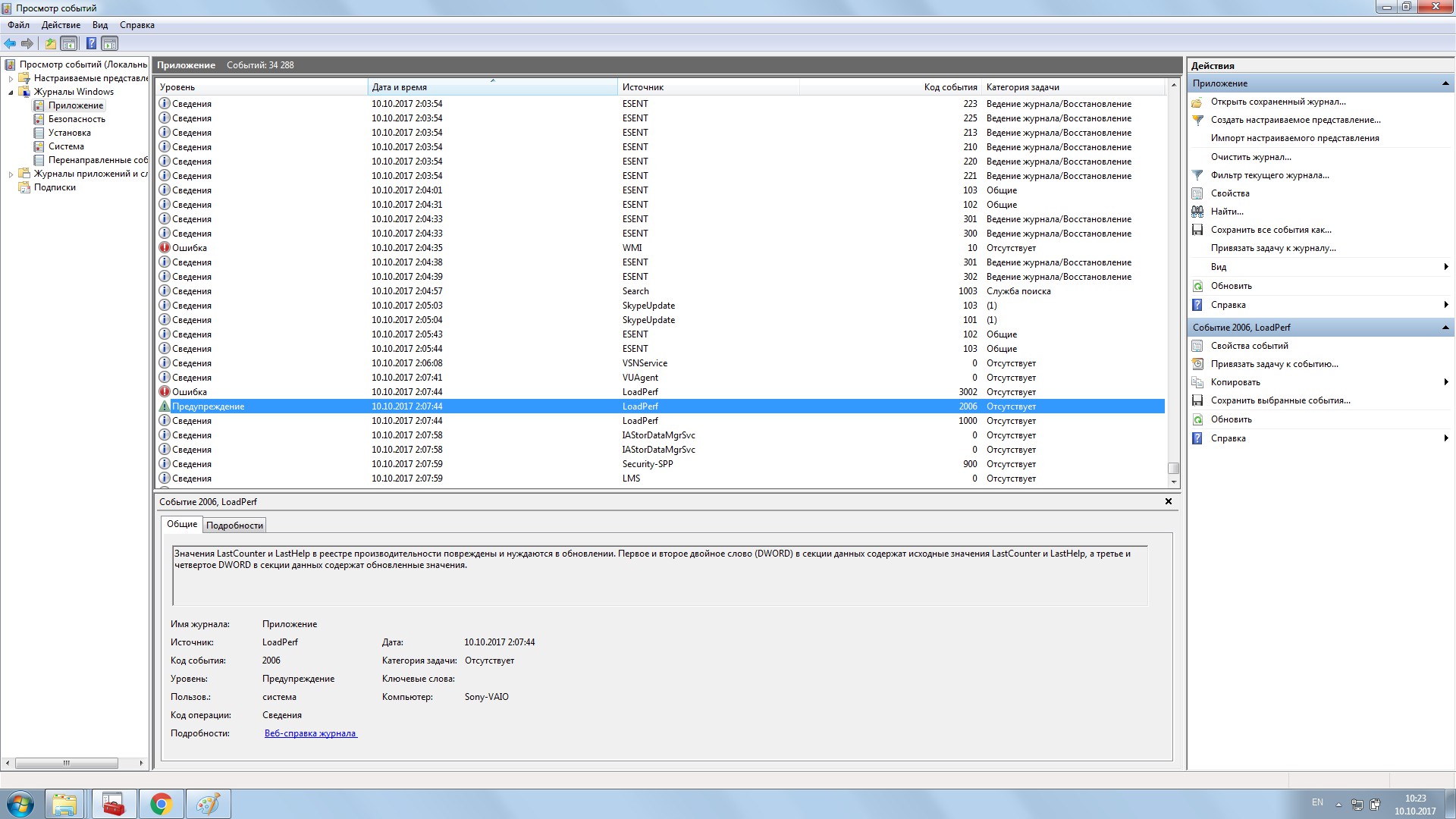Click the filter icon for Фильтр текущего журнала
The image size is (1456, 819).
(x=1197, y=175)
